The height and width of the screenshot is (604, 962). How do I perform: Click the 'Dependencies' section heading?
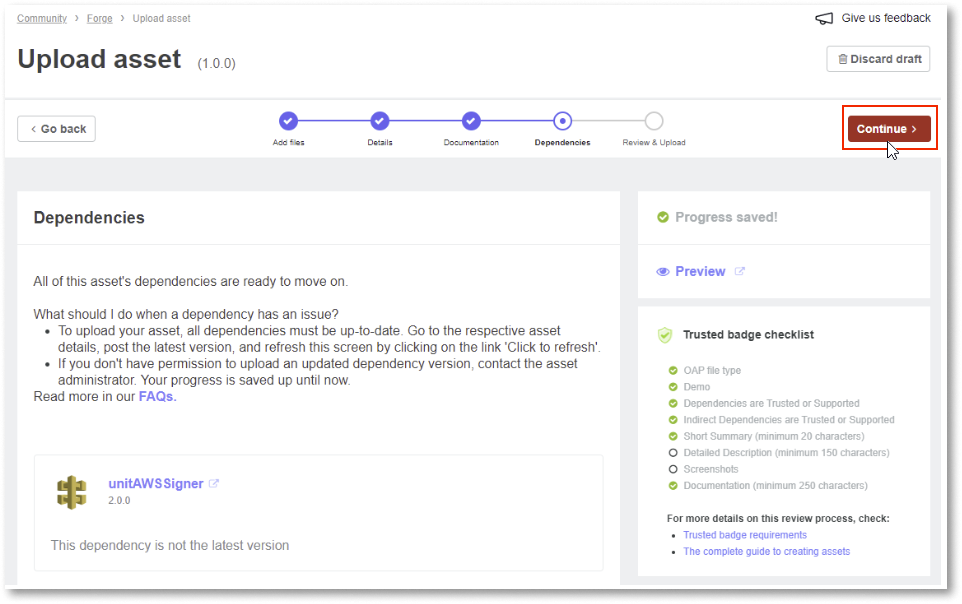pos(89,218)
